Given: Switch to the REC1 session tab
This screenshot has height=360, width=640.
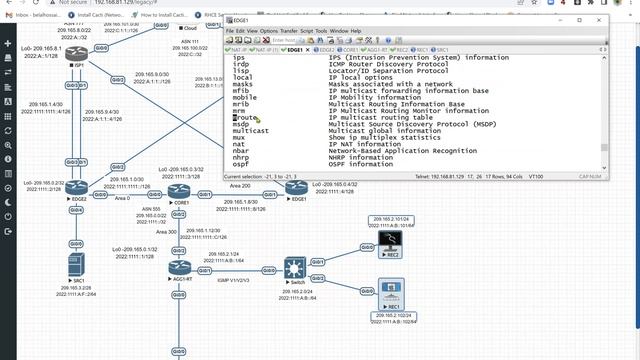Looking at the screenshot, I should point(419,50).
